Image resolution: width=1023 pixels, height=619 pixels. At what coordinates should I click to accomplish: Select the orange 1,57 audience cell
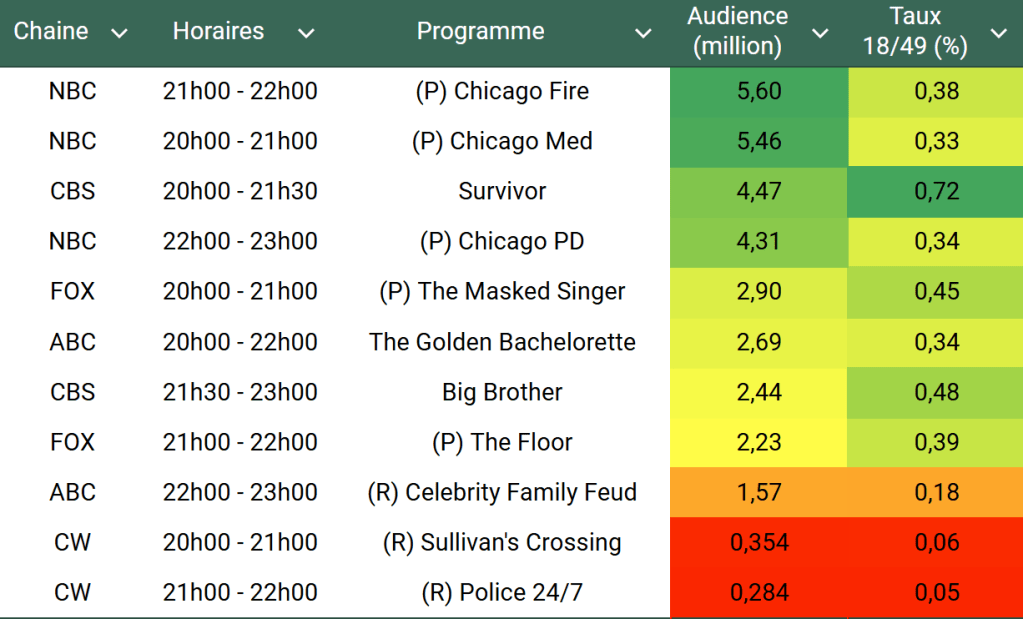758,492
